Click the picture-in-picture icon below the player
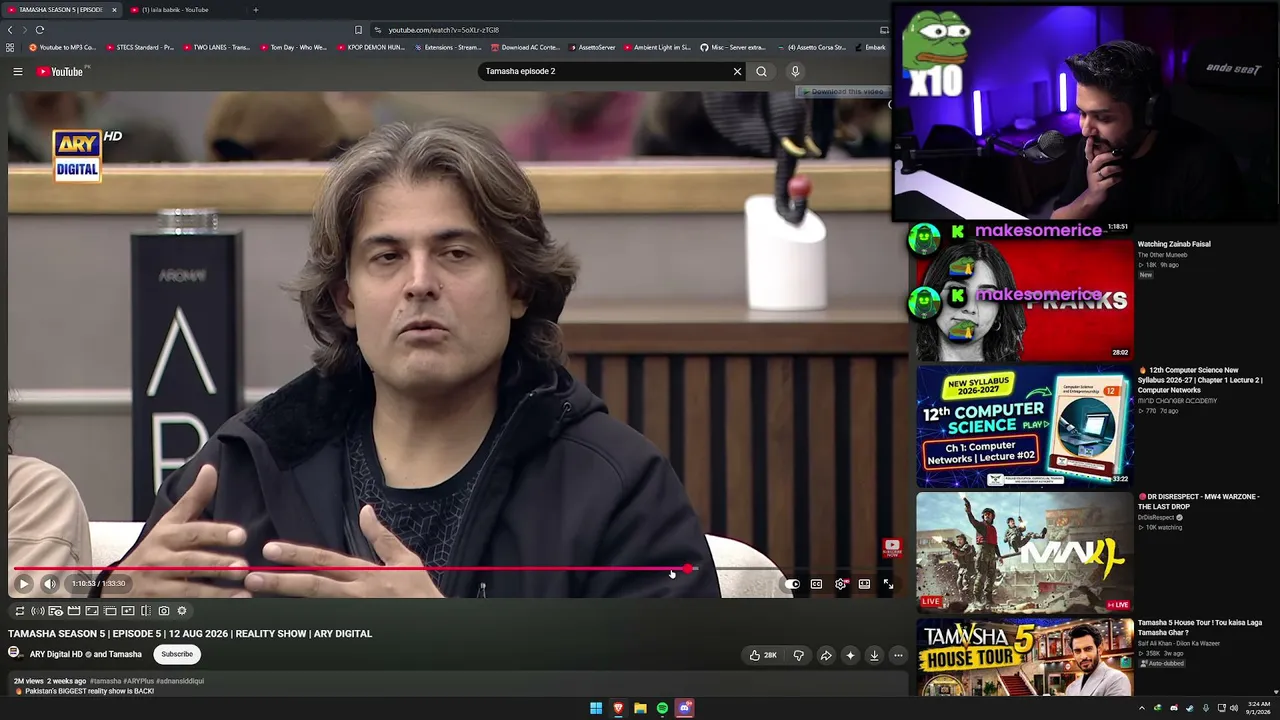1280x720 pixels. tap(92, 611)
